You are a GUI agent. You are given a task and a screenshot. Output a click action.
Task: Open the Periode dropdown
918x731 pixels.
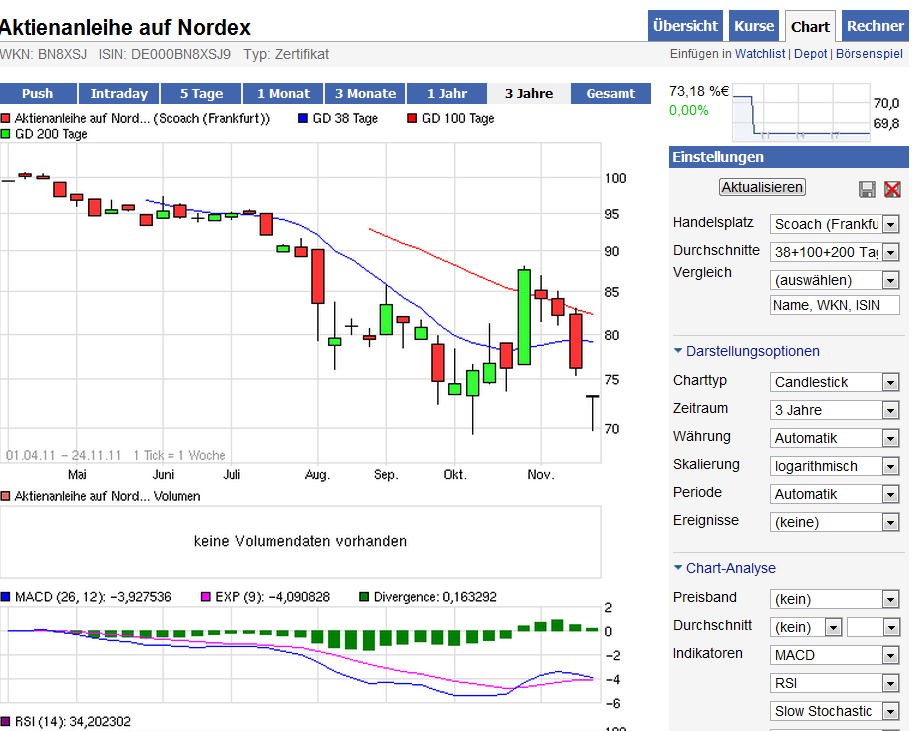tap(834, 495)
